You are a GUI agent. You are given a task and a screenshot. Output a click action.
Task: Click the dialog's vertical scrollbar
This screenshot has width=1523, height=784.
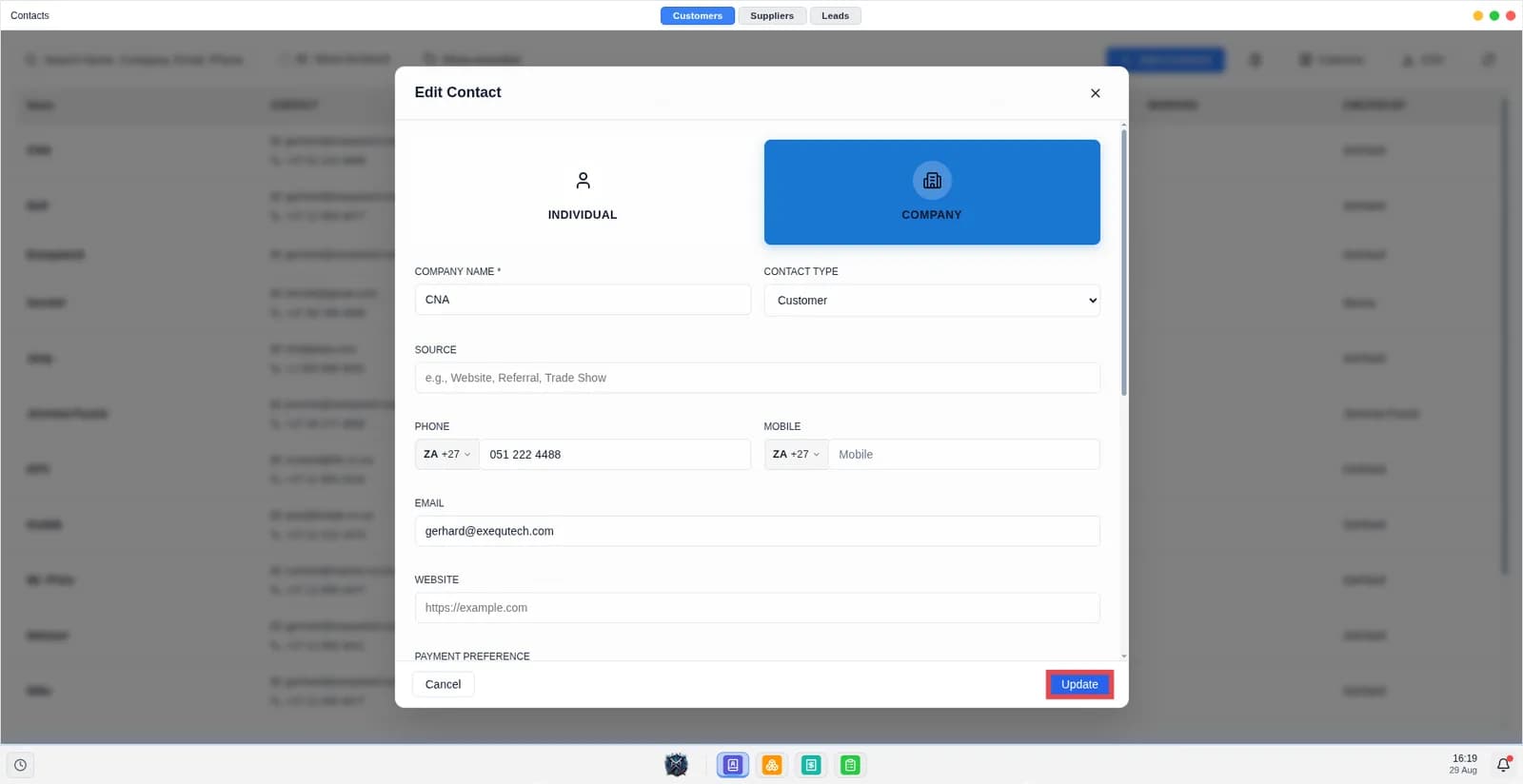(1124, 263)
